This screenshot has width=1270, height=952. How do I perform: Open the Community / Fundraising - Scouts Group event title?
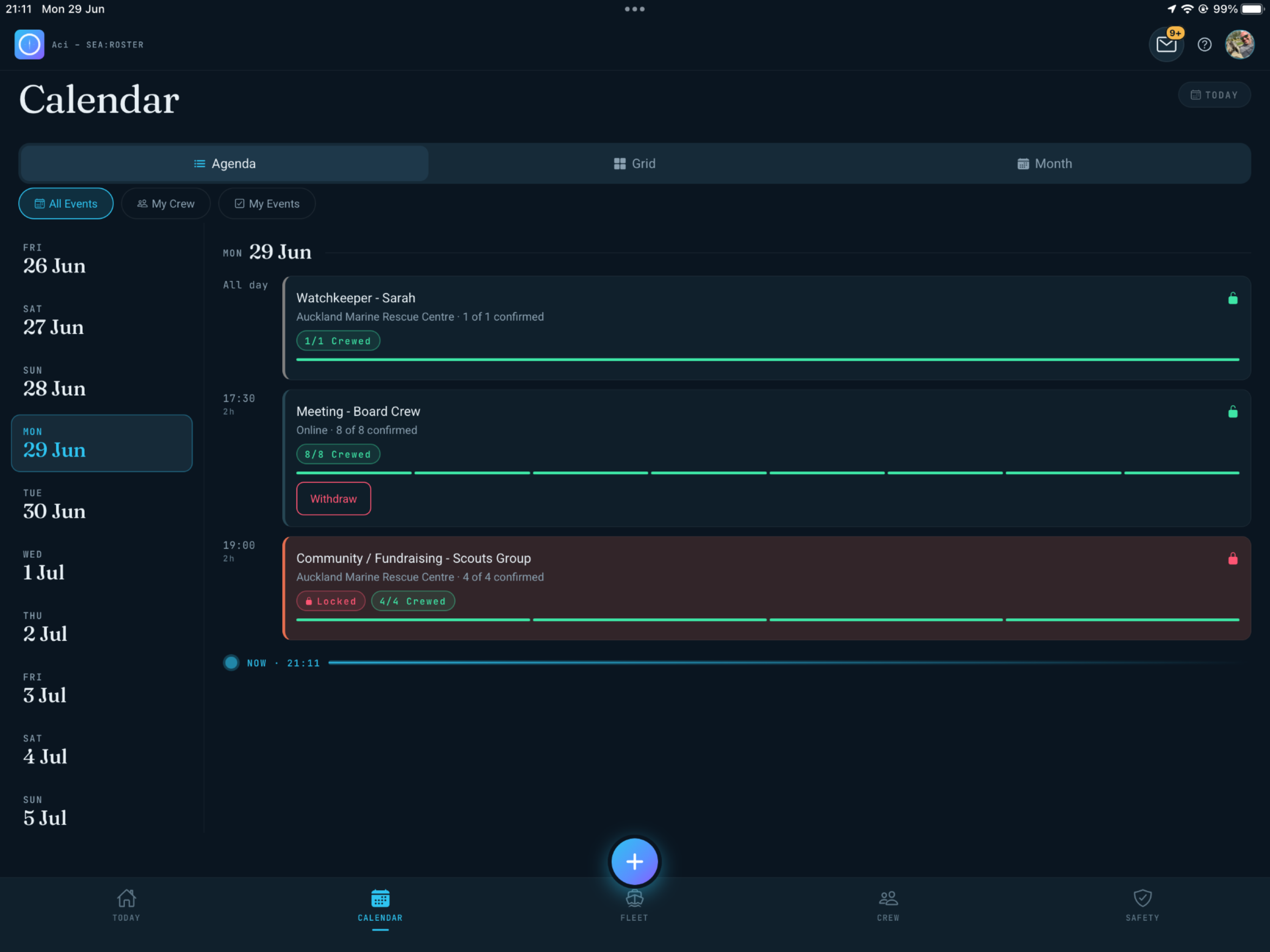coord(413,558)
